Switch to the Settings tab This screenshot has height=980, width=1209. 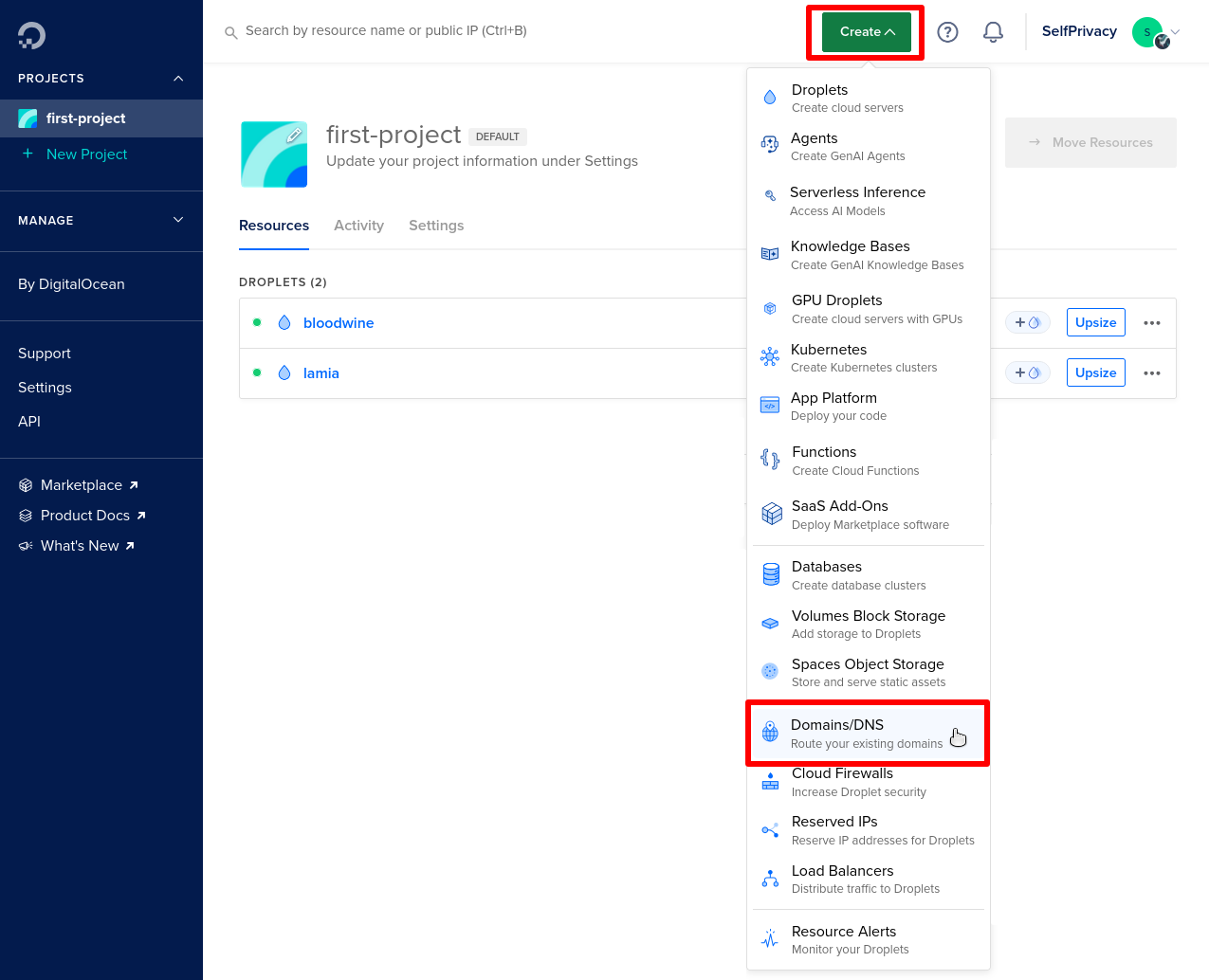point(436,226)
